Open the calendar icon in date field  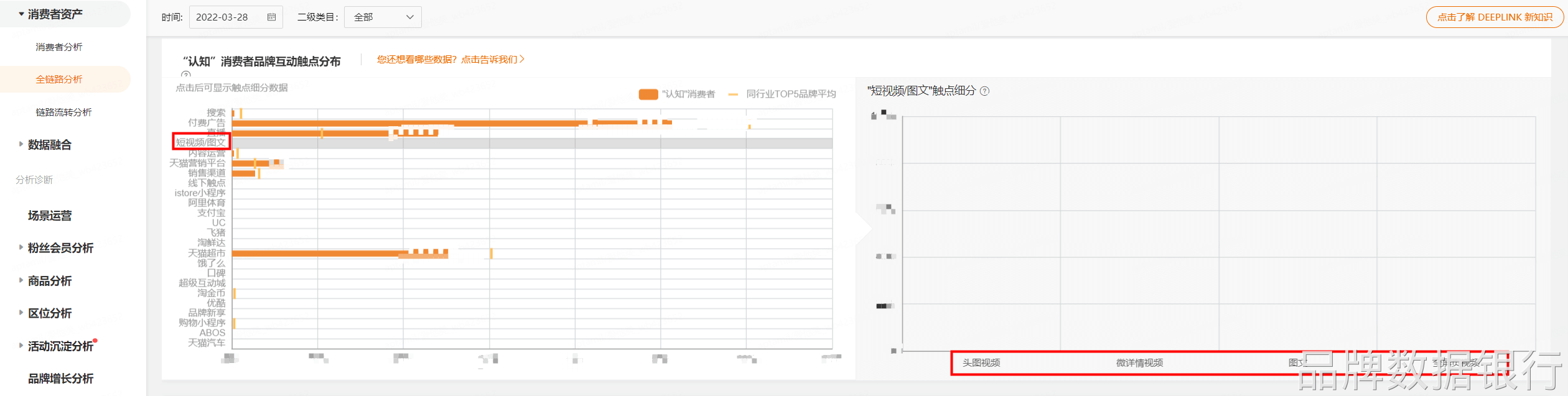click(271, 17)
